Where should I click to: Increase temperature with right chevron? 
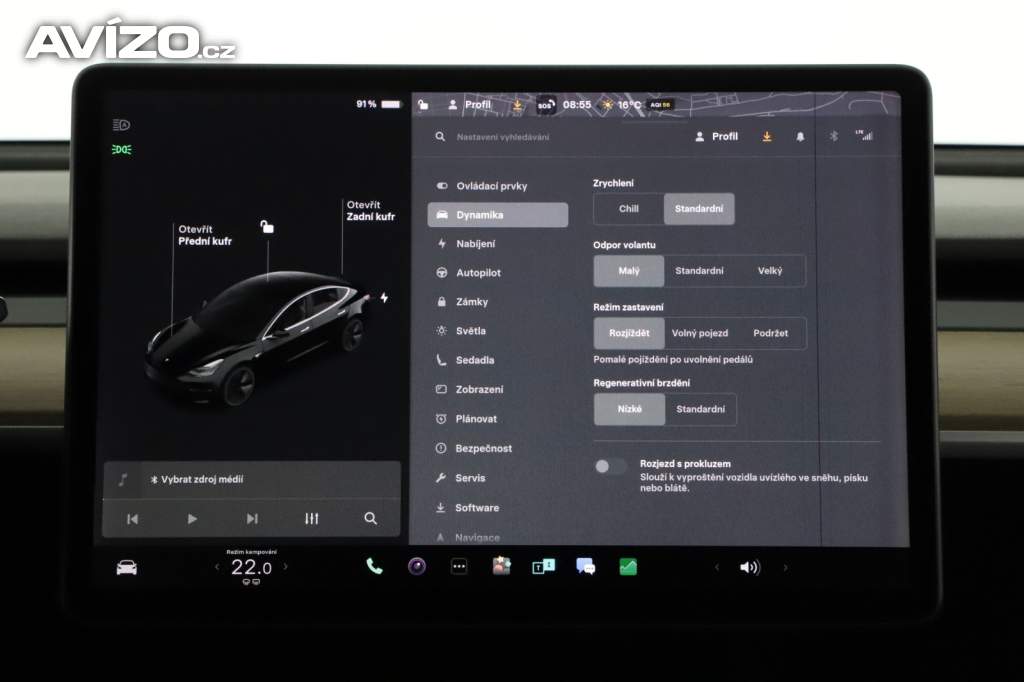(285, 567)
